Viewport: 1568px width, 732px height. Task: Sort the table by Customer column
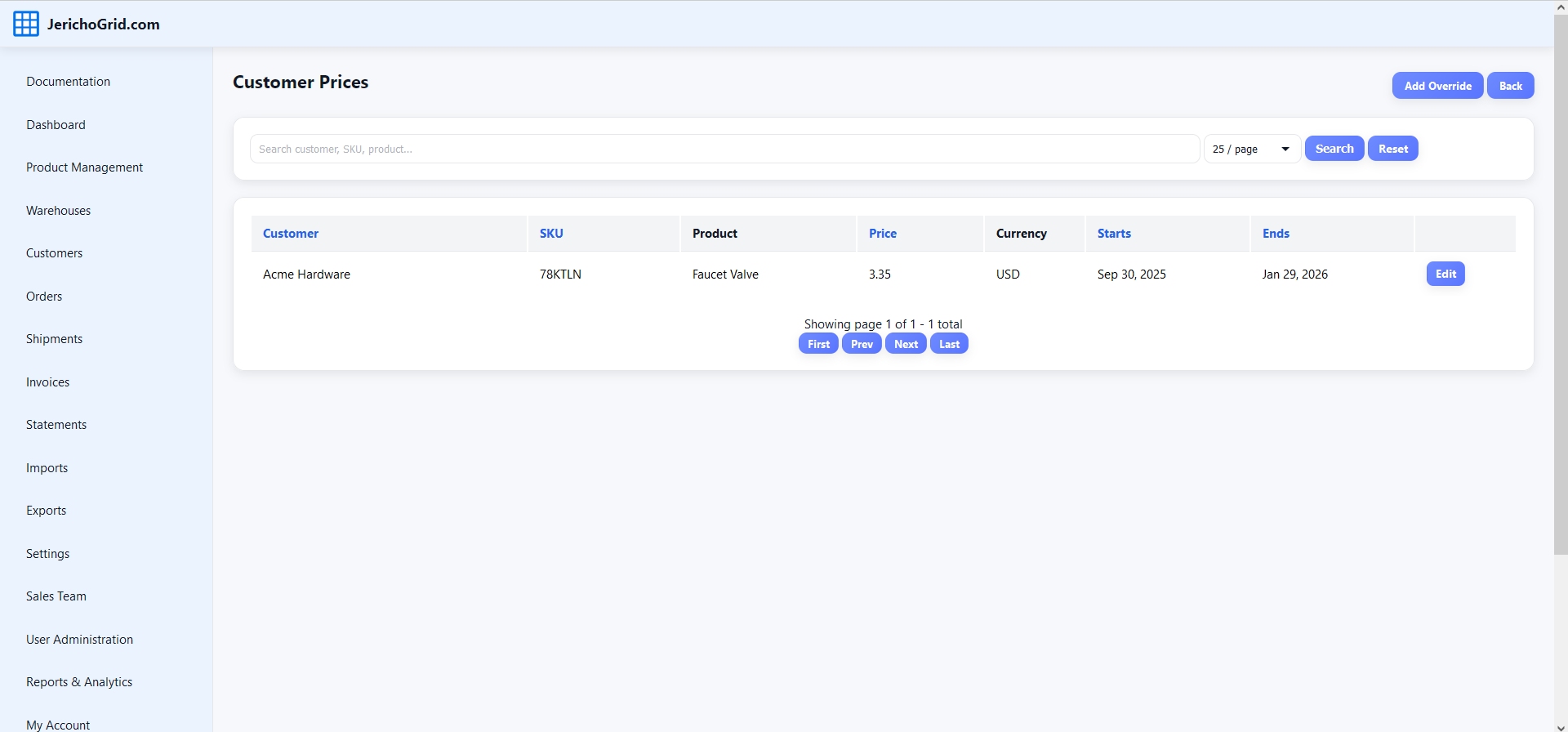click(x=291, y=234)
